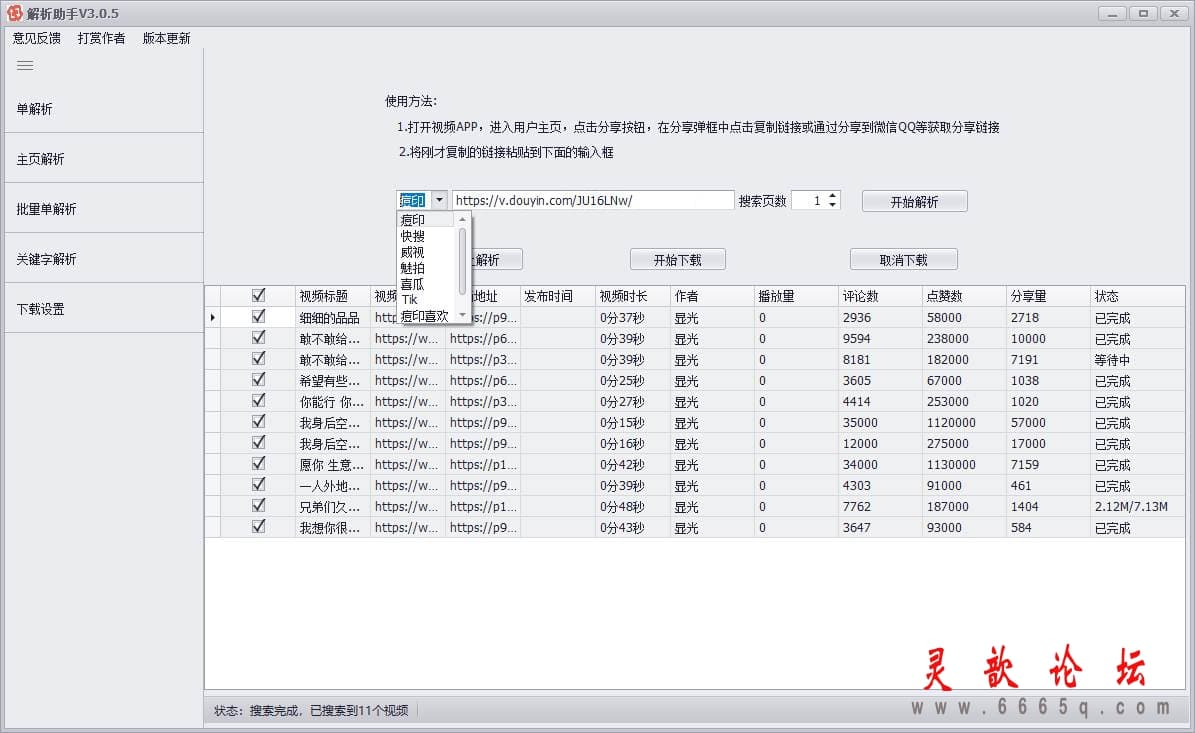The height and width of the screenshot is (733, 1195).
Task: Toggle the select-all checkbox in table header
Action: (258, 296)
